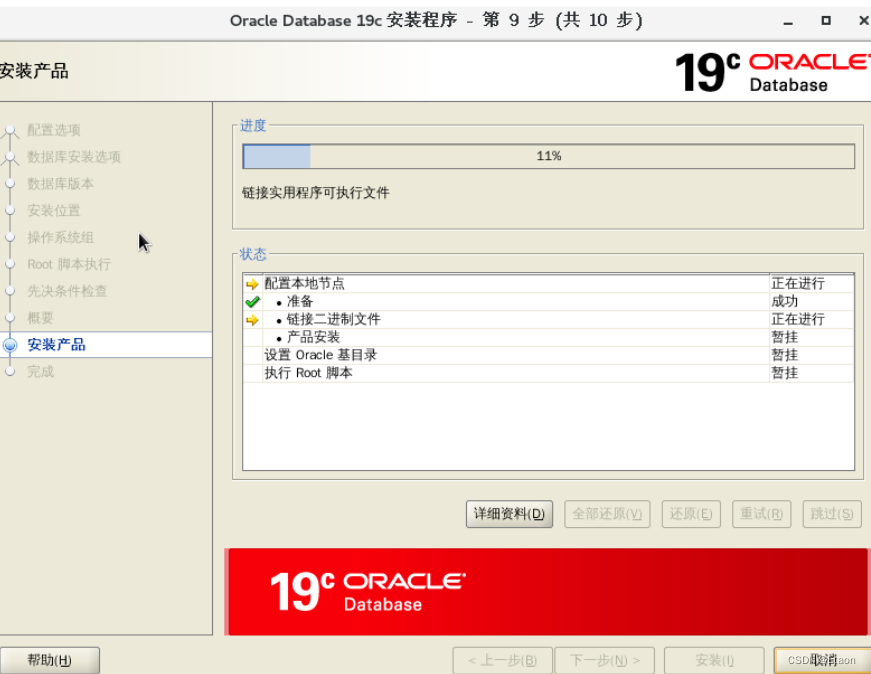Click the 准备 status row
The width and height of the screenshot is (871, 674).
click(548, 301)
